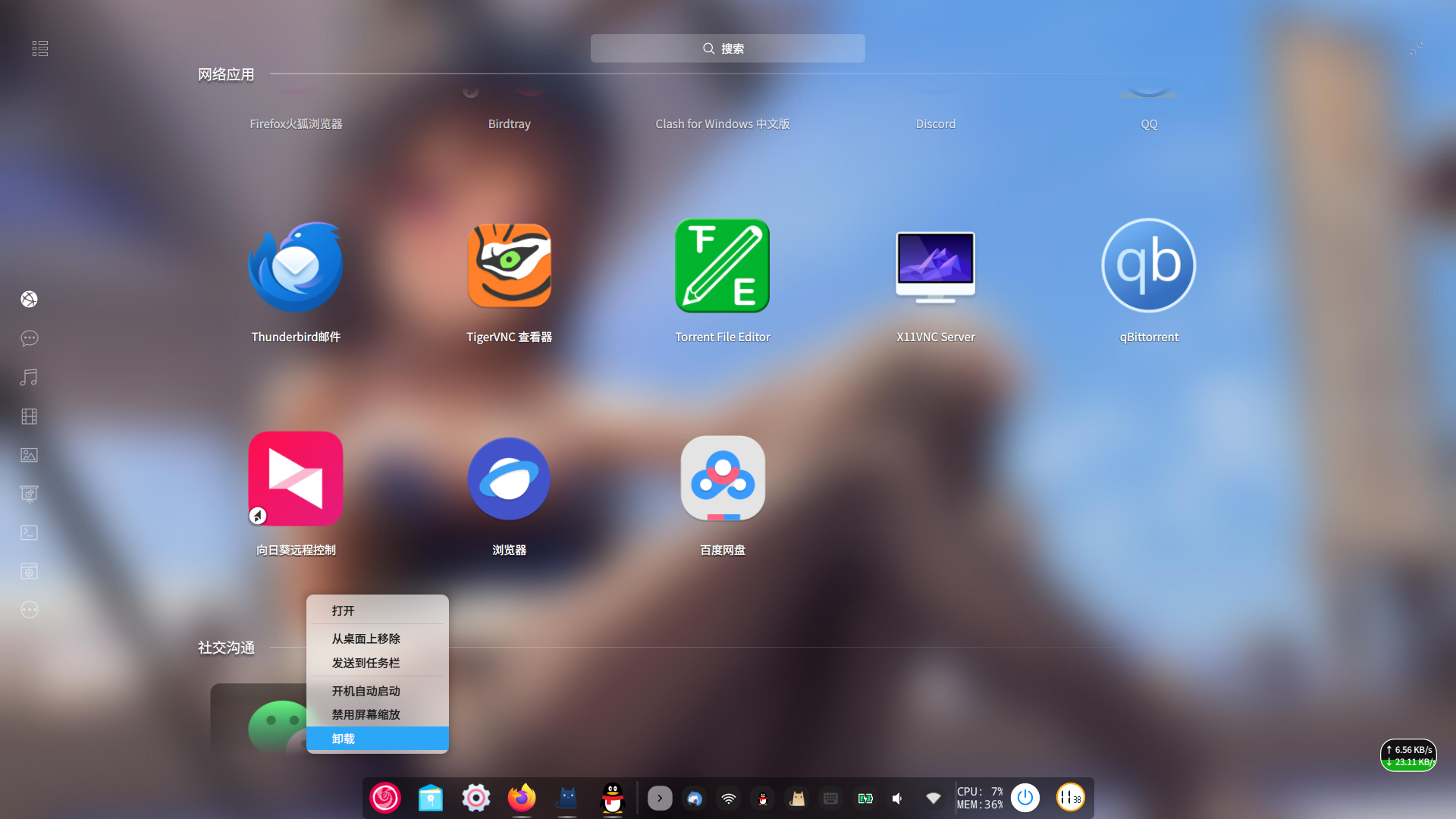
Task: Choose 禁用屏幕缩放 in the context menu
Action: click(x=378, y=714)
